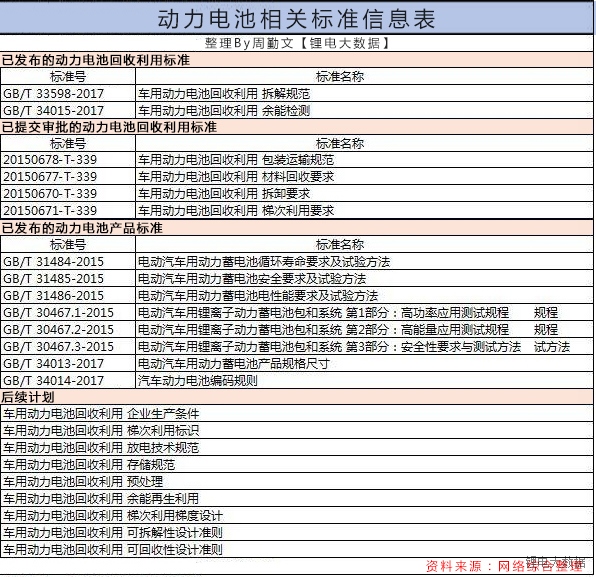Select cell GB/T 31486-2015
The width and height of the screenshot is (596, 577).
(x=68, y=295)
